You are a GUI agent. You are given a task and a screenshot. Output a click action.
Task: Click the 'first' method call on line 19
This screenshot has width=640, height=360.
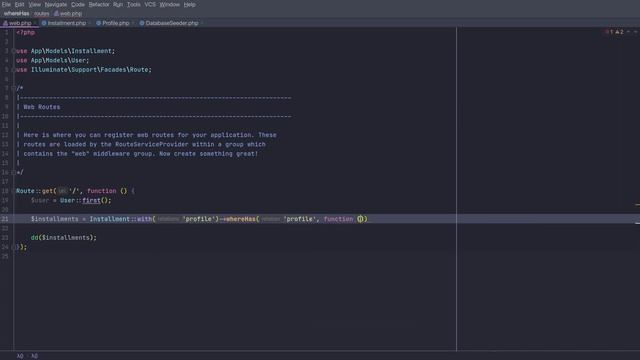(91, 200)
